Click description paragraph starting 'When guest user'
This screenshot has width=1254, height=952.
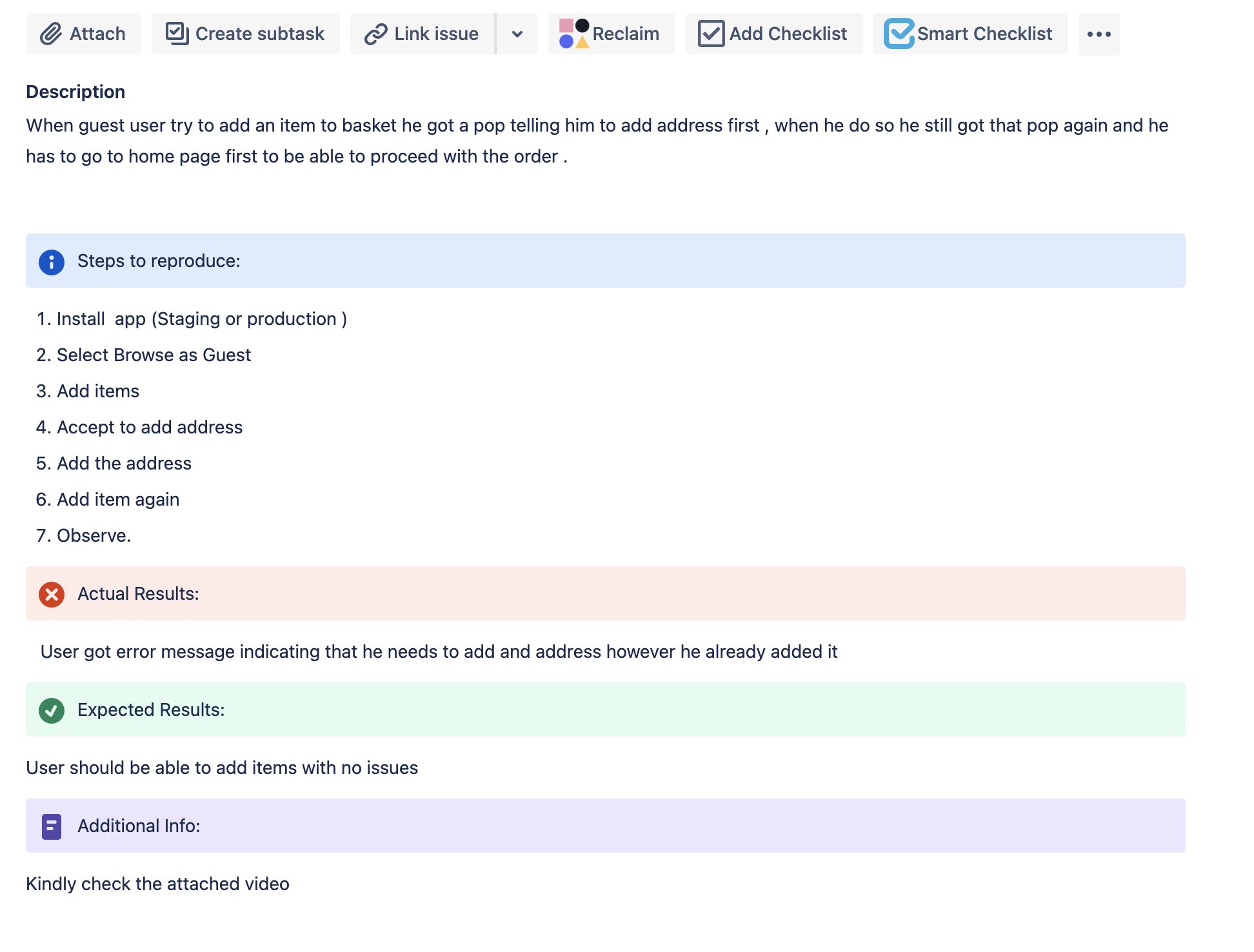point(597,141)
